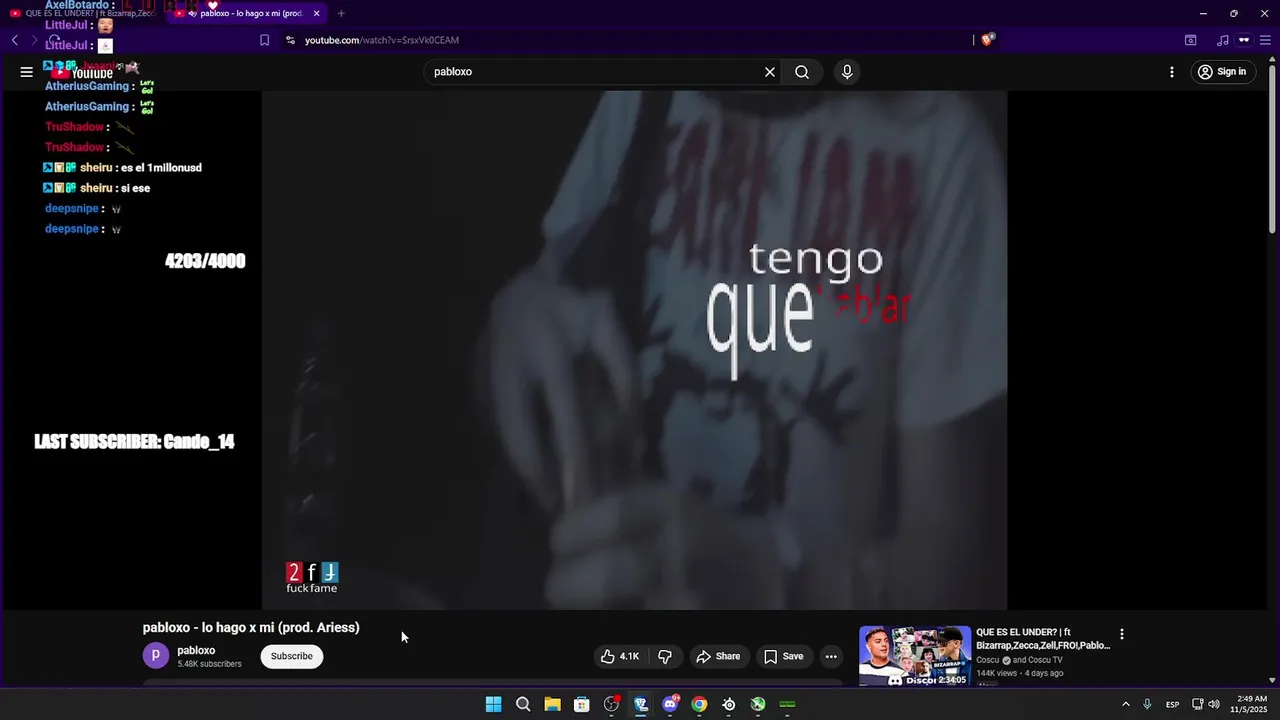Open Windows taskbar search
The width and height of the screenshot is (1280, 720).
coord(523,704)
